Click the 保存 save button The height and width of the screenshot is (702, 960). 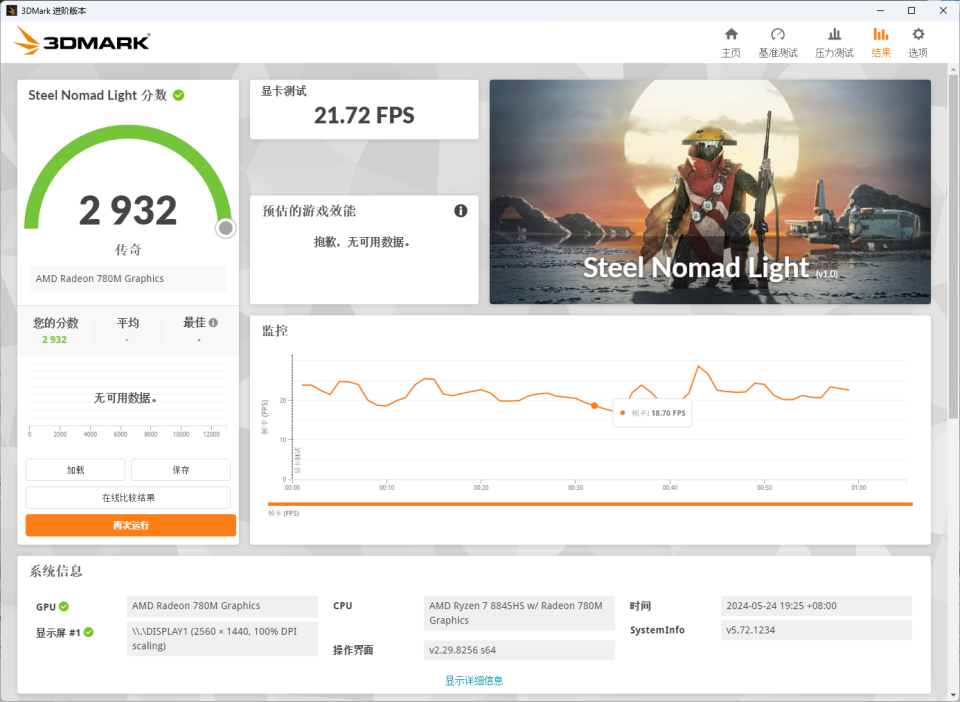pos(180,469)
